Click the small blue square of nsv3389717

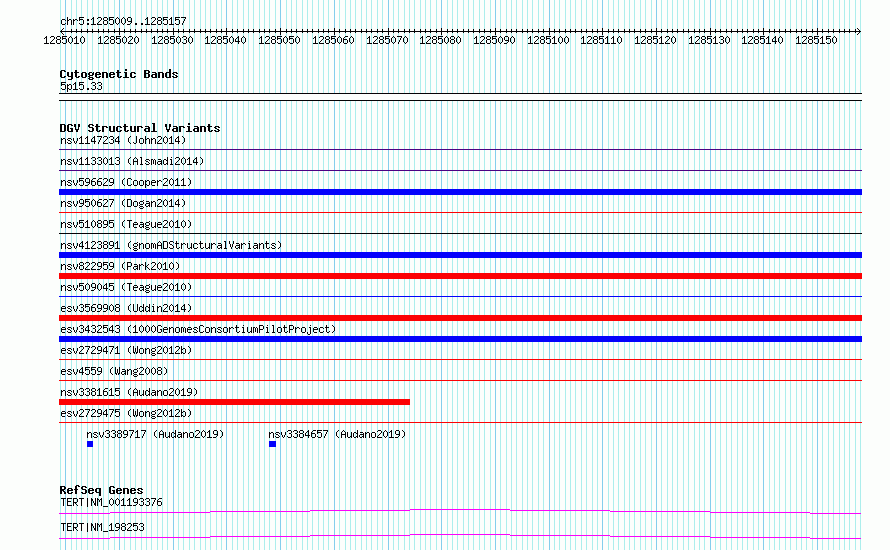pyautogui.click(x=90, y=444)
